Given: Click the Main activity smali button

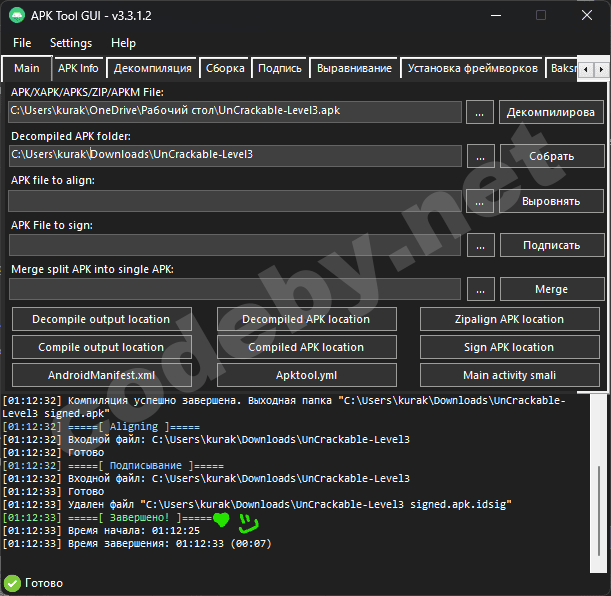Looking at the screenshot, I should (509, 375).
